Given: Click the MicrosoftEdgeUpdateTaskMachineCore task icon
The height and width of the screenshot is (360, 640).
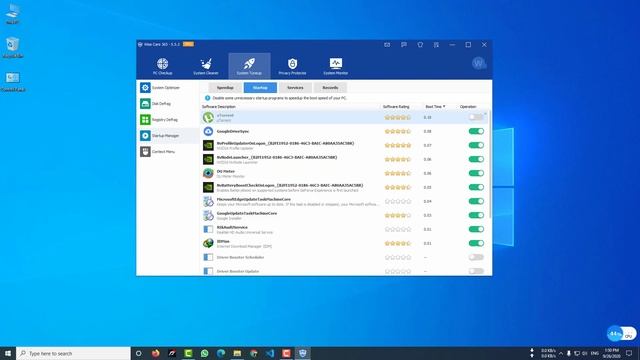Looking at the screenshot, I should click(x=208, y=201).
